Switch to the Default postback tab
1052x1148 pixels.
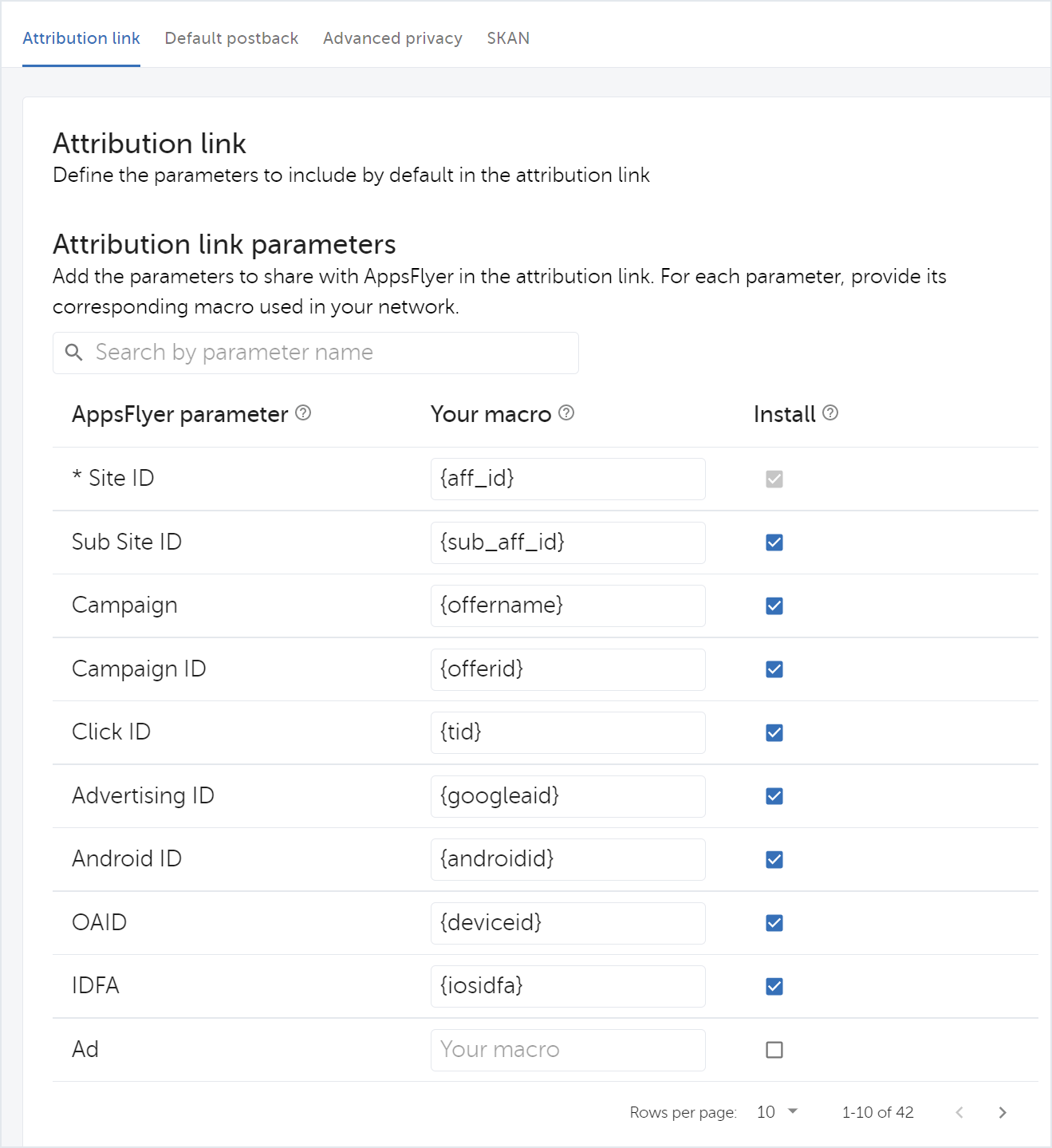(231, 38)
